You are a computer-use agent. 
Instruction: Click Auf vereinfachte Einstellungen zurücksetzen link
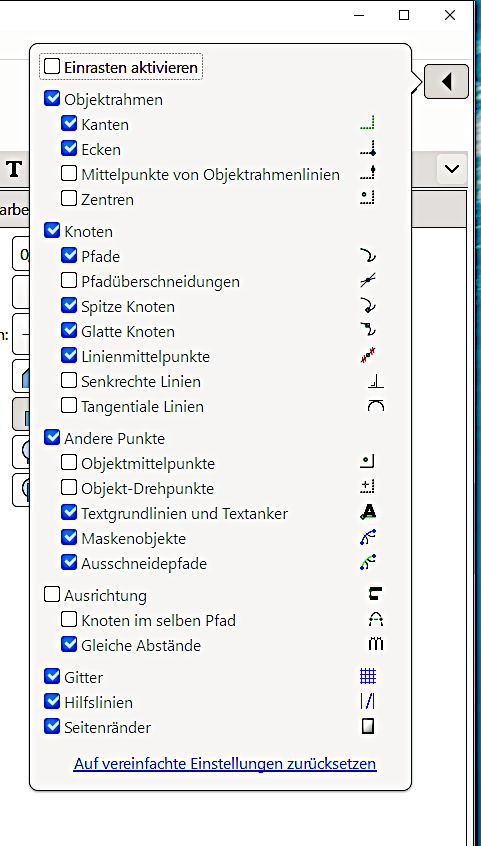(225, 764)
